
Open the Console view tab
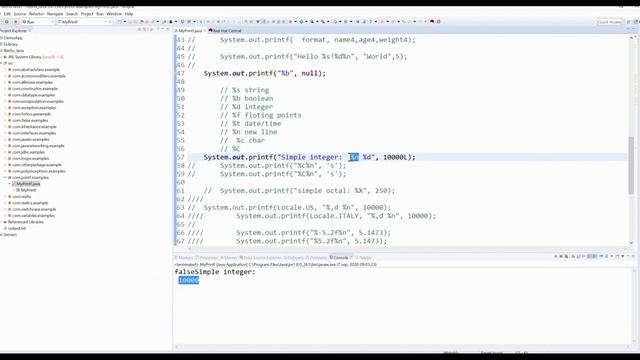[340, 258]
